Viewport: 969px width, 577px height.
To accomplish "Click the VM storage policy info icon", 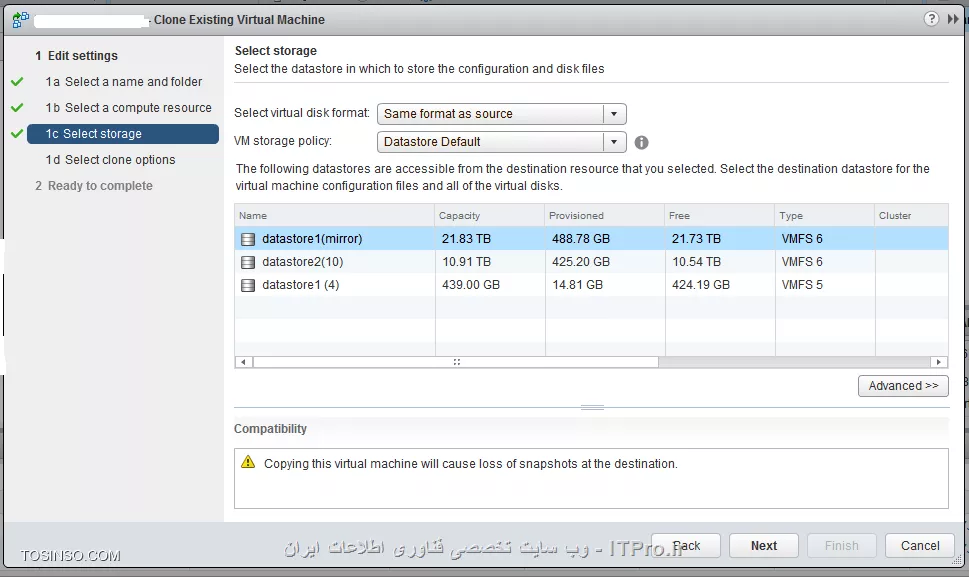I will tap(641, 143).
